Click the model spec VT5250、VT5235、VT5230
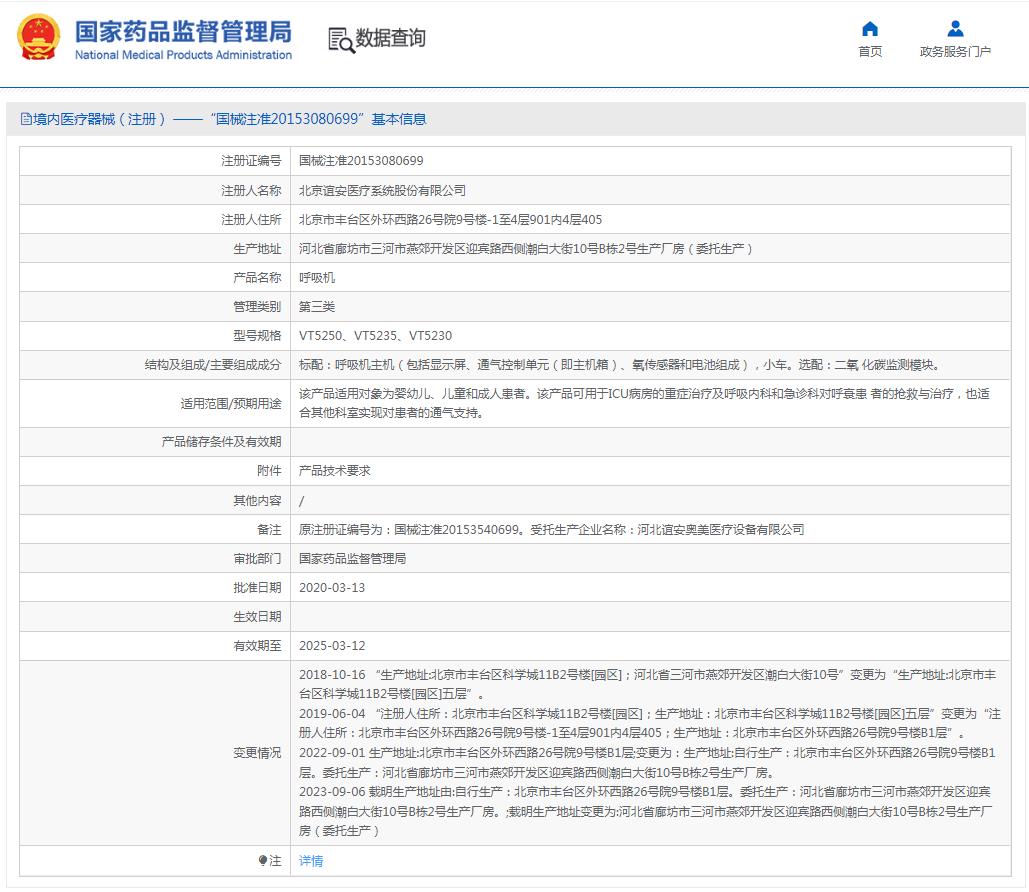1029x892 pixels. point(375,336)
